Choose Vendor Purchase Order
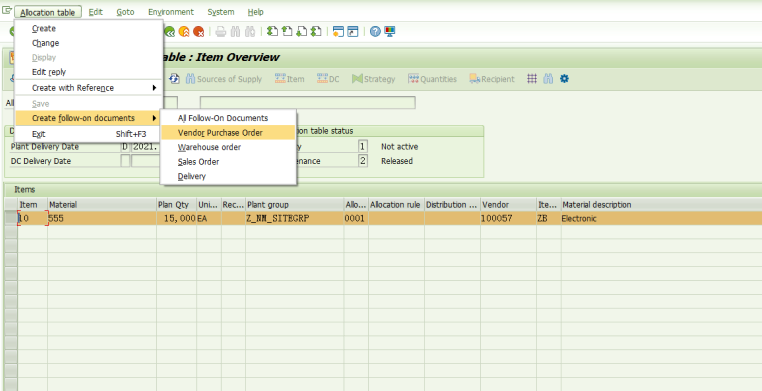Viewport: 762px width, 391px height. pos(228,133)
